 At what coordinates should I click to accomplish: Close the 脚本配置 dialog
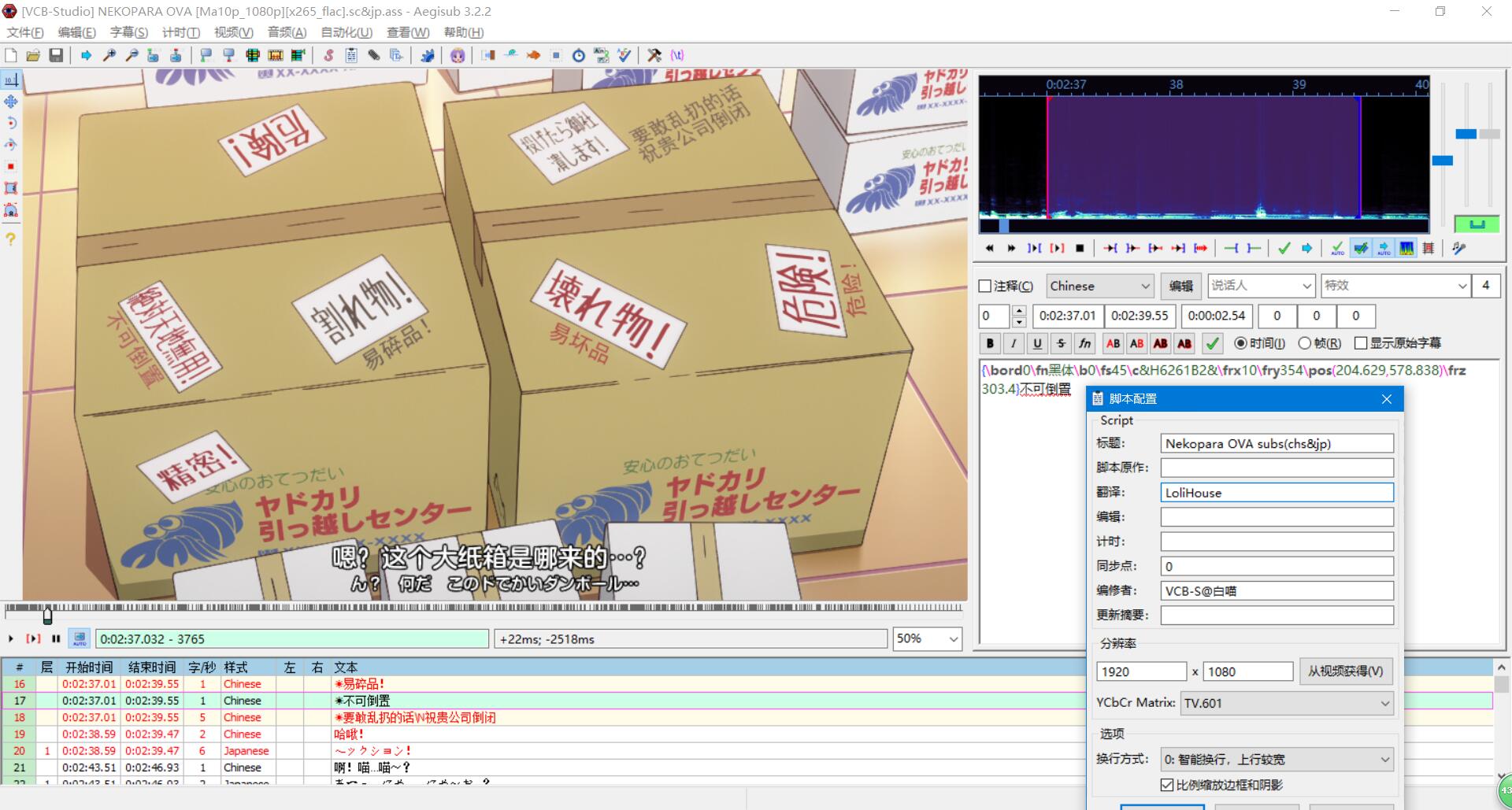click(1387, 399)
